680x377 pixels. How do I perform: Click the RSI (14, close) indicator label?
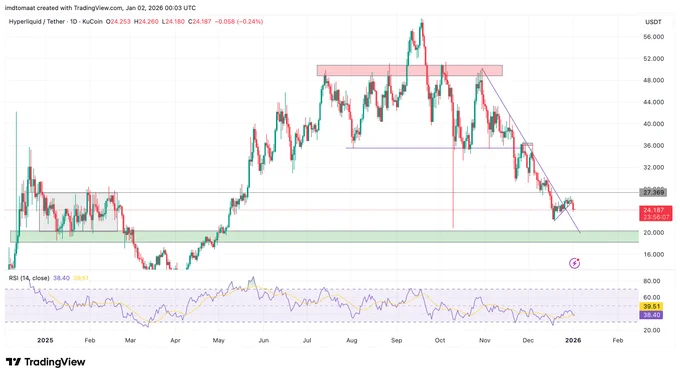click(x=29, y=278)
